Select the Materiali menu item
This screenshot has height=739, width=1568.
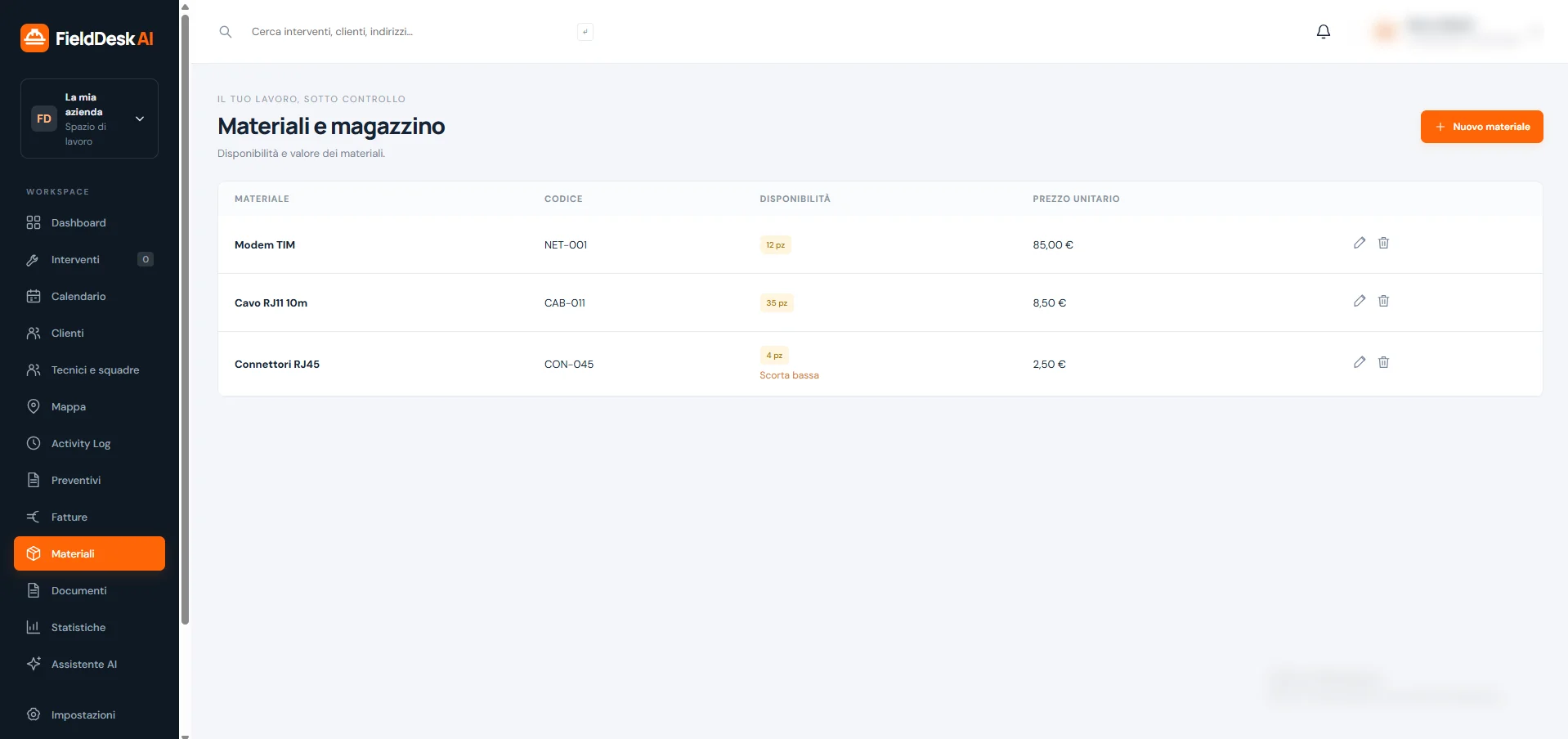(89, 553)
